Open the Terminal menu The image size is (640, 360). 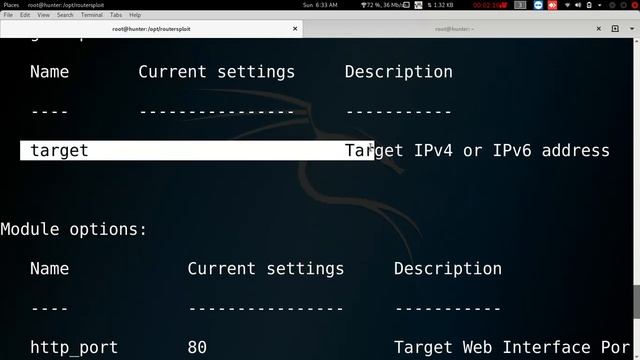pyautogui.click(x=91, y=15)
